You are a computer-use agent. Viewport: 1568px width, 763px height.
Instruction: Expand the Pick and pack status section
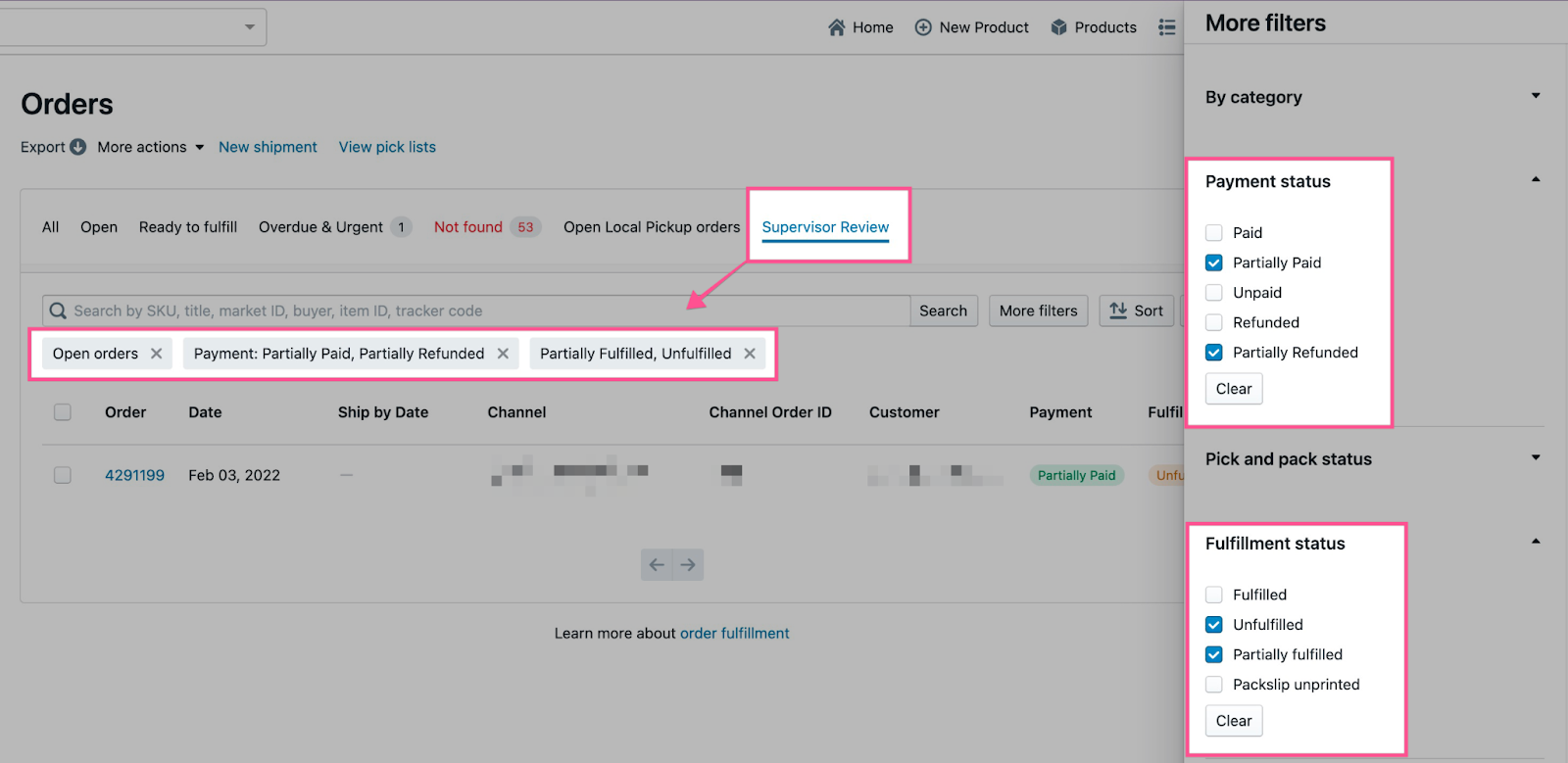point(1536,458)
